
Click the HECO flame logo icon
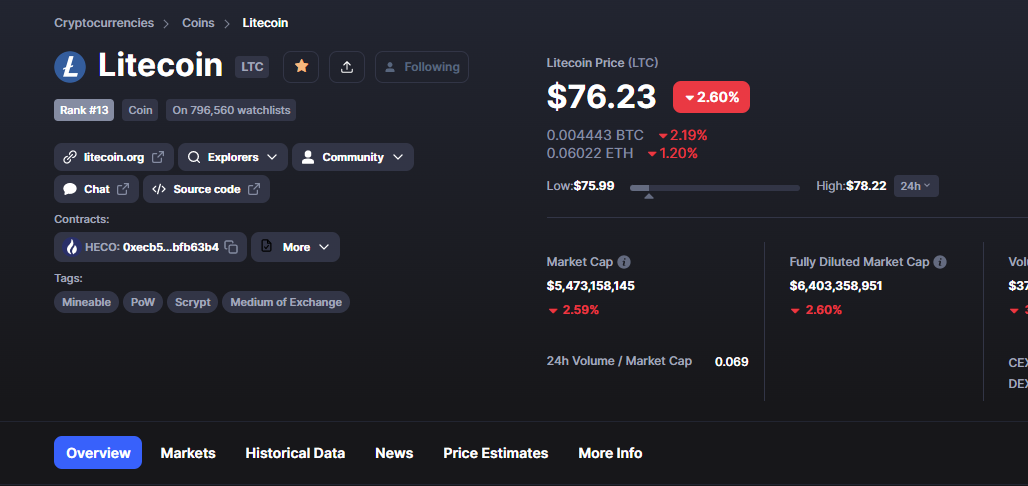point(71,247)
